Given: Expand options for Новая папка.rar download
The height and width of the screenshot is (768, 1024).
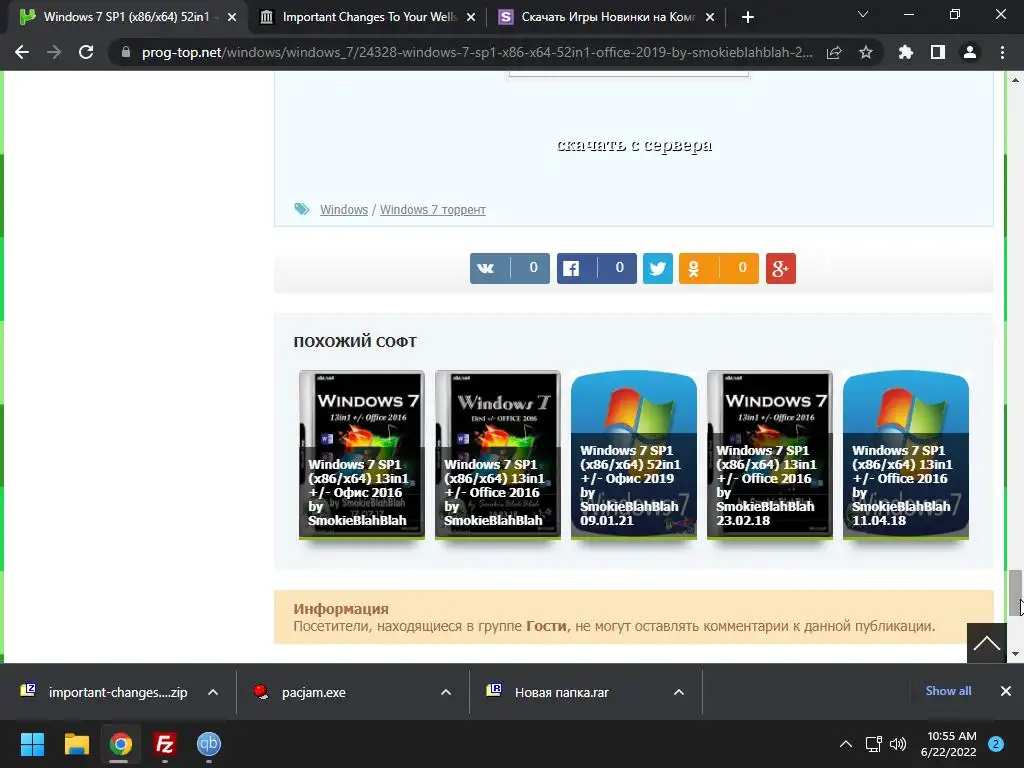Looking at the screenshot, I should [x=679, y=692].
